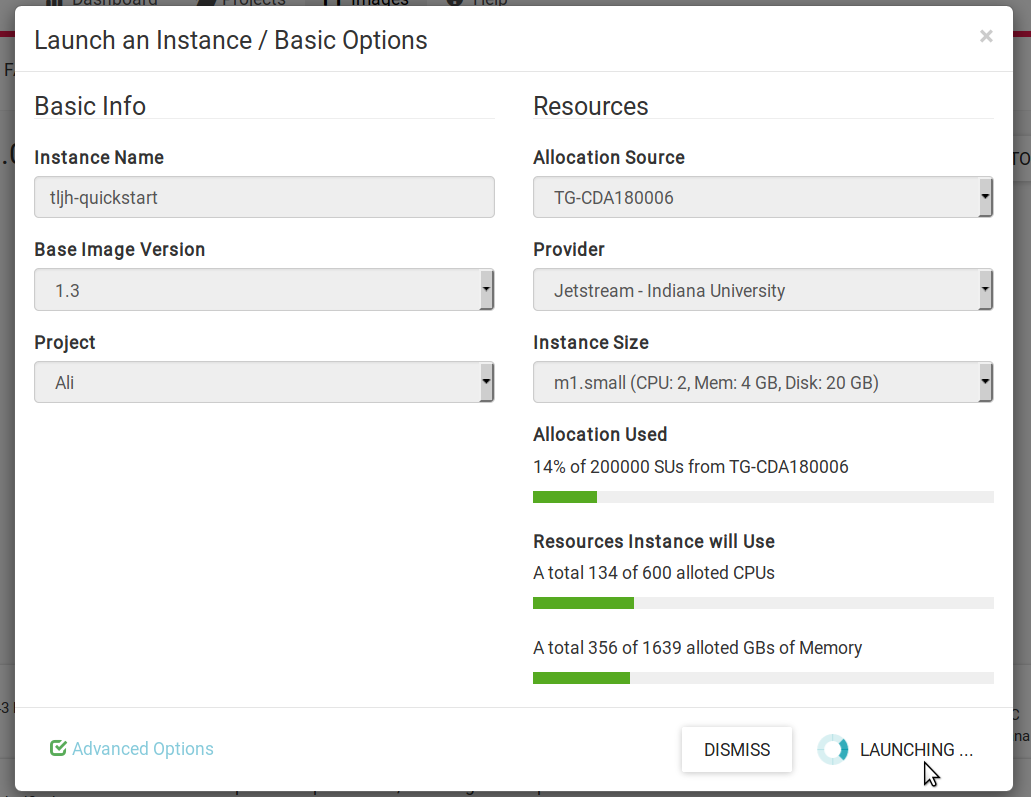
Task: Click the Allocation Source dropdown arrow
Action: click(985, 197)
